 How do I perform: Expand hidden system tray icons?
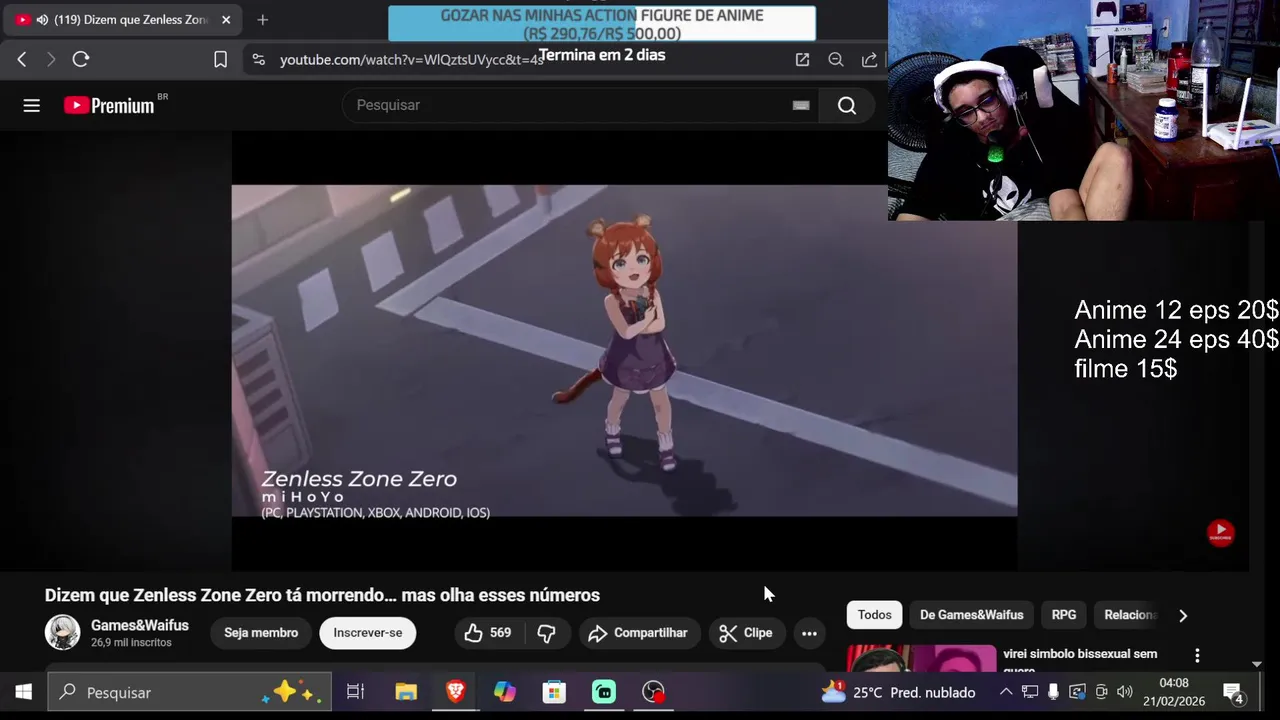(x=1006, y=692)
